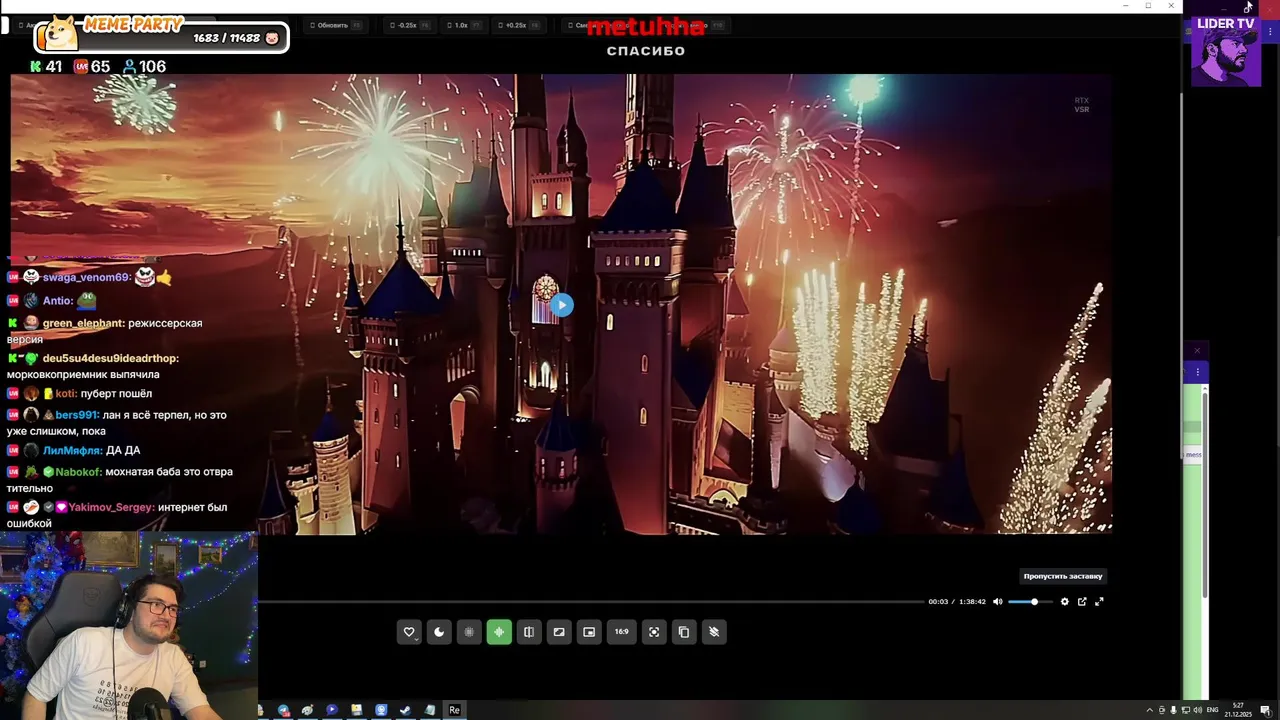Image resolution: width=1280 pixels, height=720 pixels.
Task: Click the 'Re' app in taskbar
Action: [x=454, y=710]
